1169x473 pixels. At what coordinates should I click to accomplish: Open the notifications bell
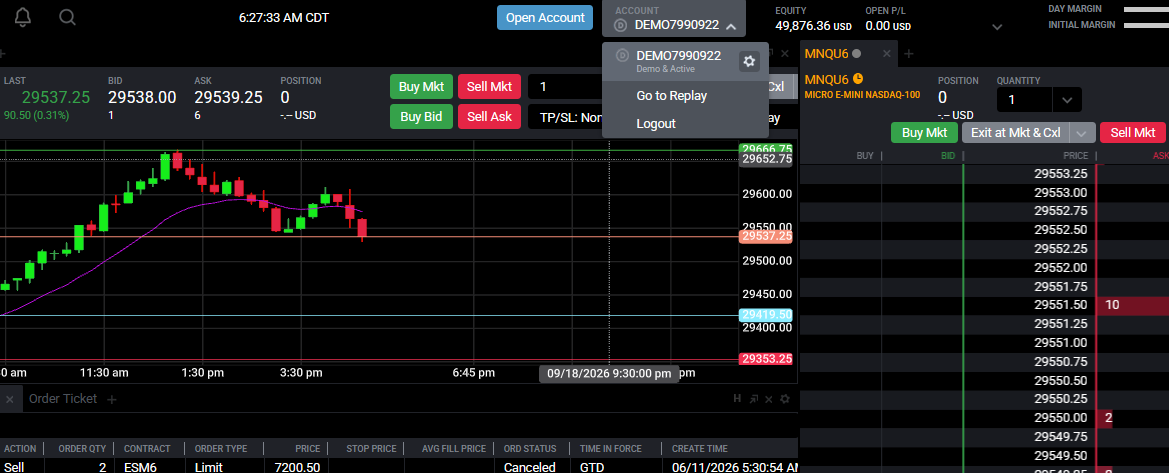pos(23,17)
